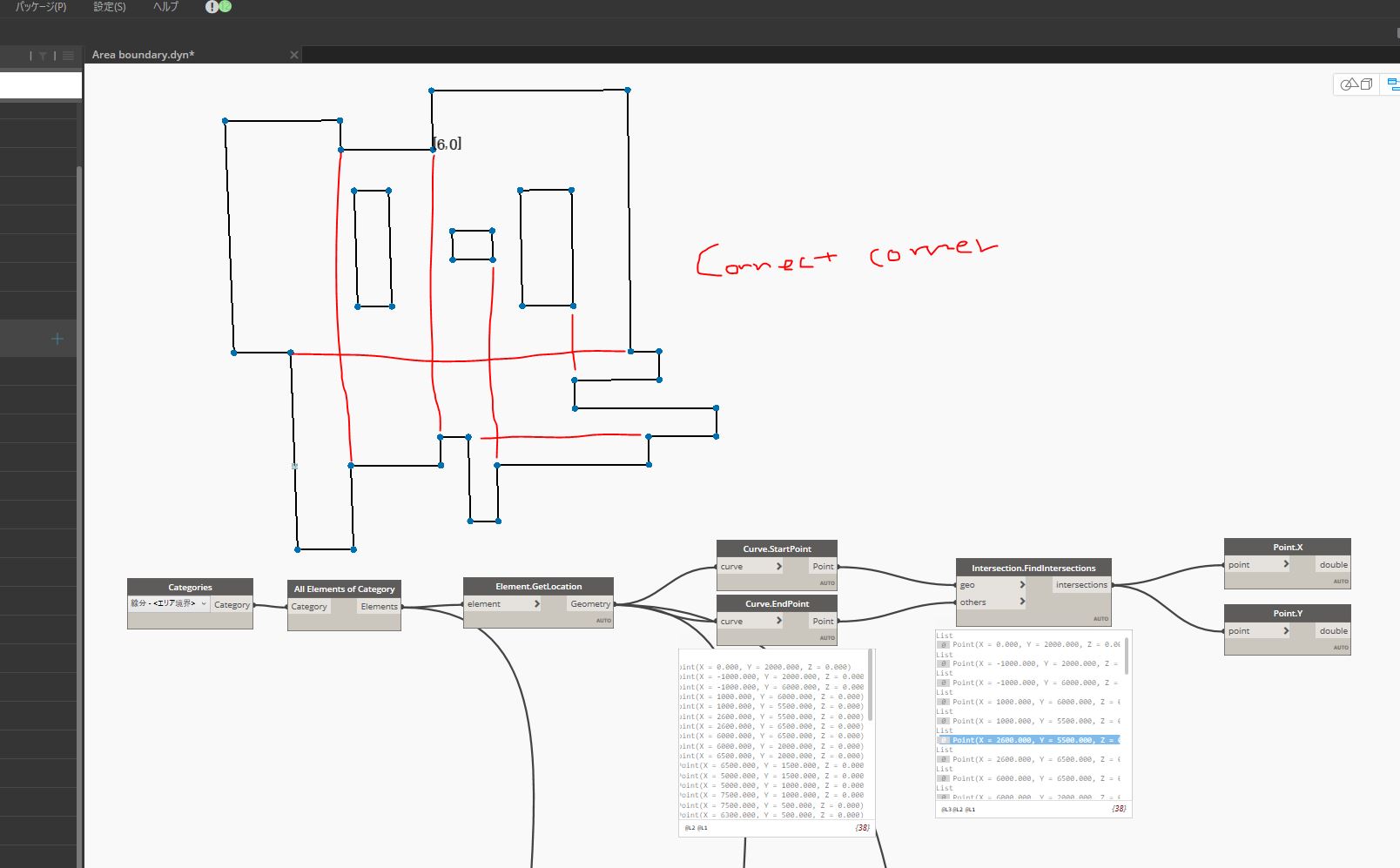The image size is (1400, 868).
Task: Click the library filter funnel icon
Action: click(43, 56)
